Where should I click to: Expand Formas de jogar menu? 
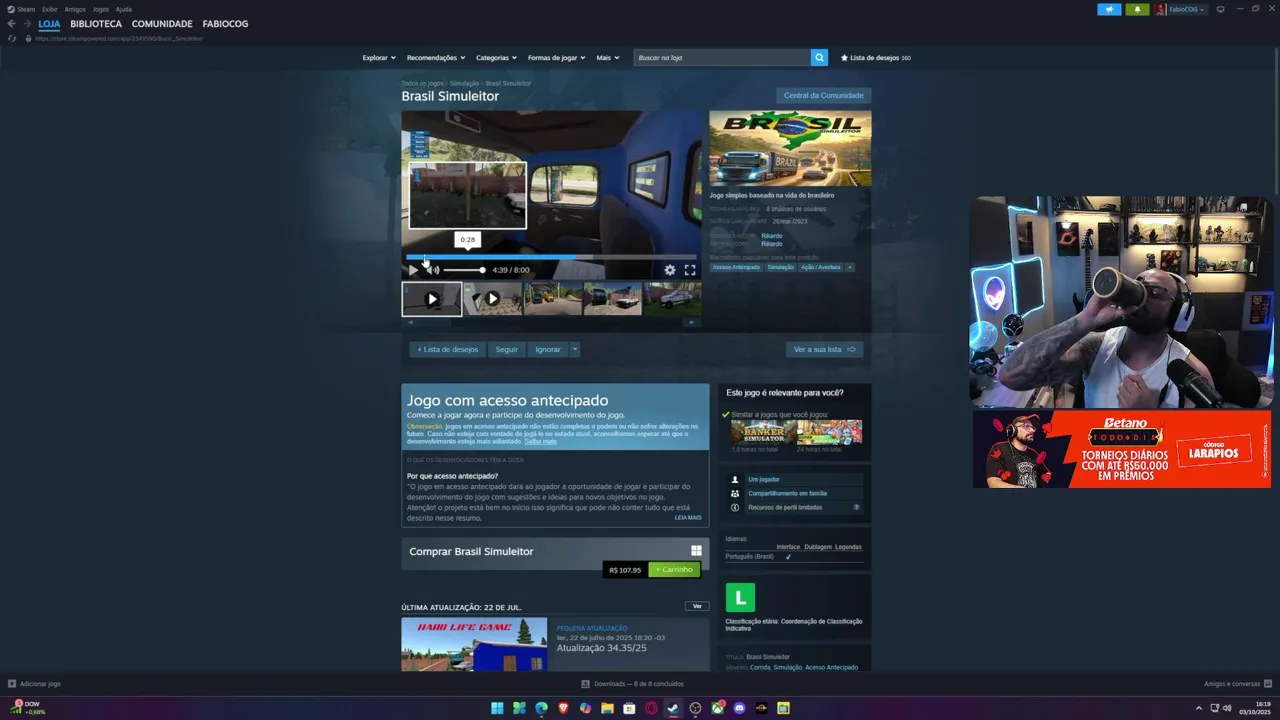(556, 58)
